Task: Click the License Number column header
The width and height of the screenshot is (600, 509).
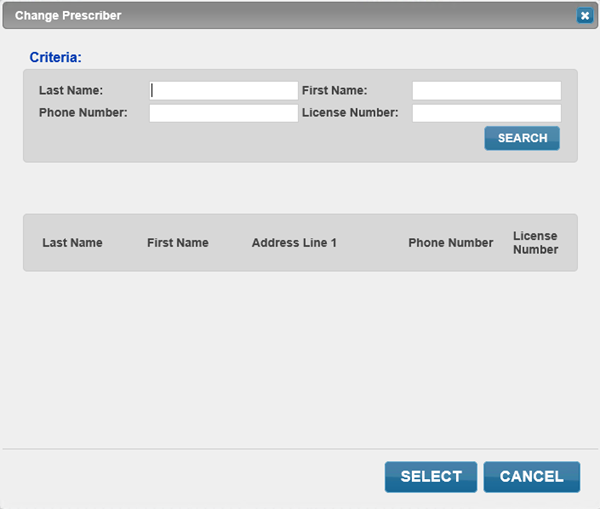Action: pos(535,243)
